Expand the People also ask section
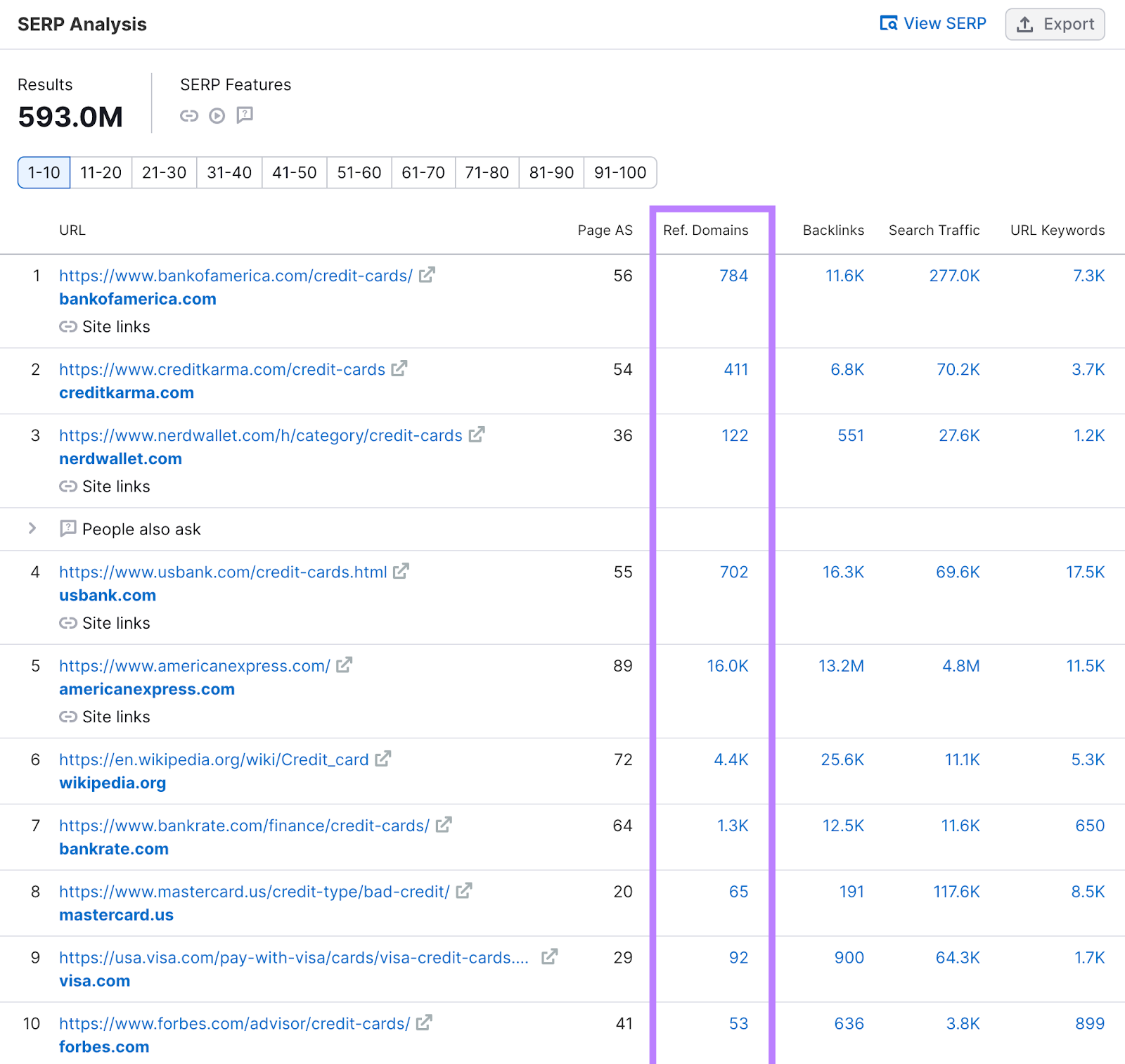The height and width of the screenshot is (1064, 1125). tap(32, 529)
